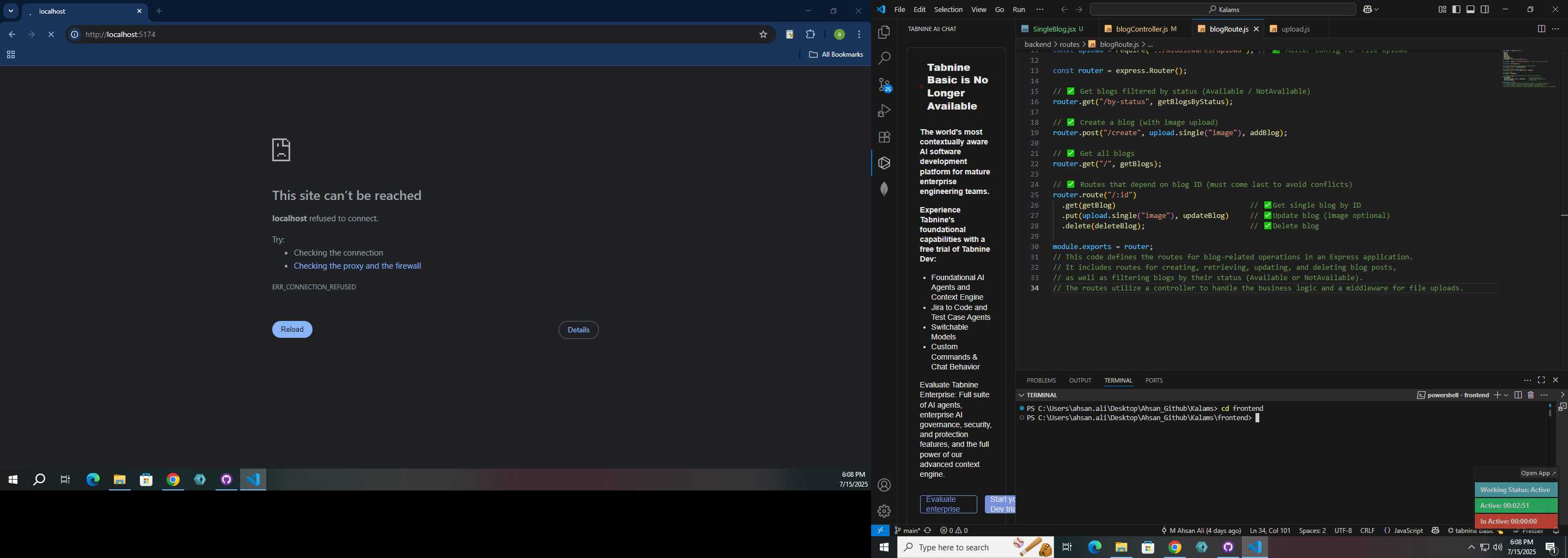The height and width of the screenshot is (558, 1568).
Task: Click the backend breadcrumb segment
Action: pyautogui.click(x=1037, y=45)
